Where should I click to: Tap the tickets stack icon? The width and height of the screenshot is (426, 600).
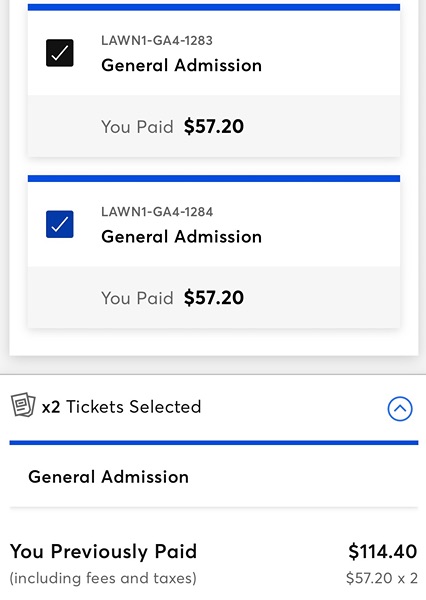pos(23,404)
